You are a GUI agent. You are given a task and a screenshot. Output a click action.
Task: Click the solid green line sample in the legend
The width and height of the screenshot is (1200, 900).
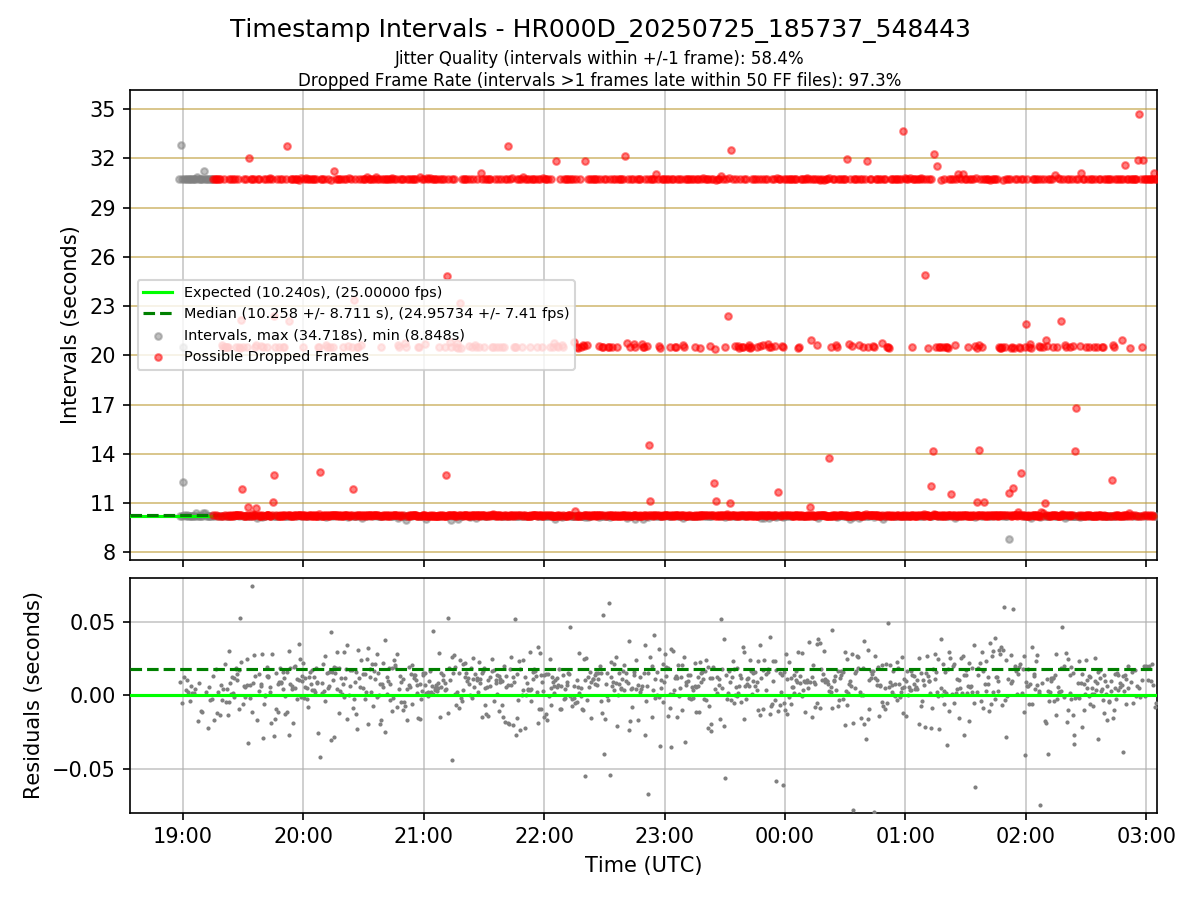click(160, 292)
